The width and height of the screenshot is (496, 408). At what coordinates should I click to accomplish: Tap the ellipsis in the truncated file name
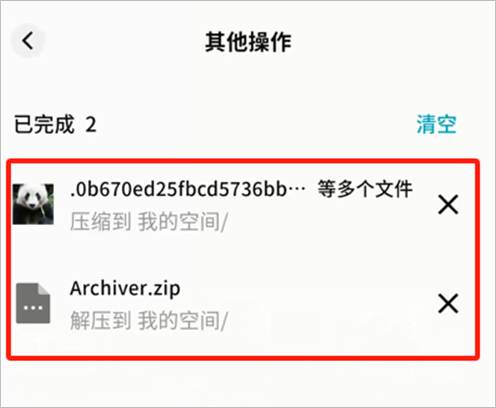point(296,190)
